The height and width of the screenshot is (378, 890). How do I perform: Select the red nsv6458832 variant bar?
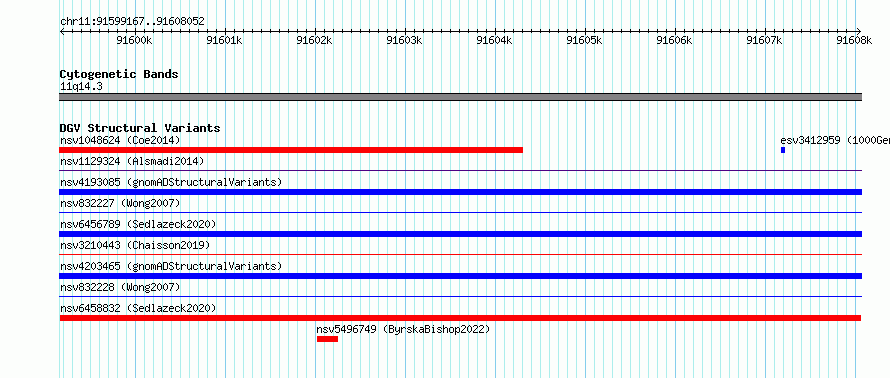[x=460, y=318]
